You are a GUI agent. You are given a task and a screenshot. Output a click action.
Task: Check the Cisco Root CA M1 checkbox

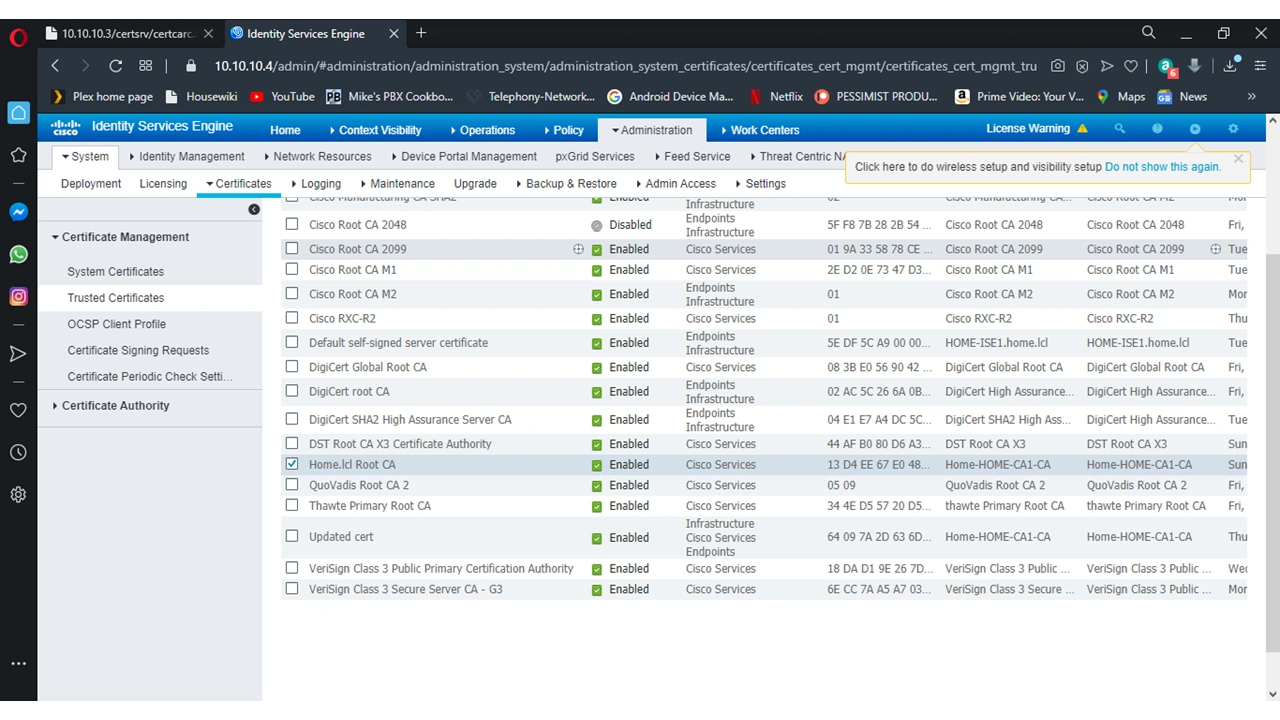[292, 269]
